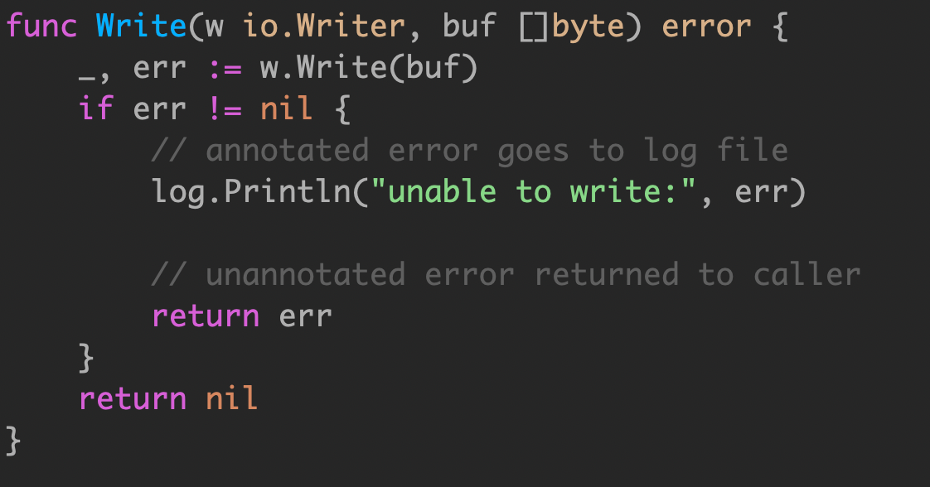Click the if keyword

[x=96, y=109]
